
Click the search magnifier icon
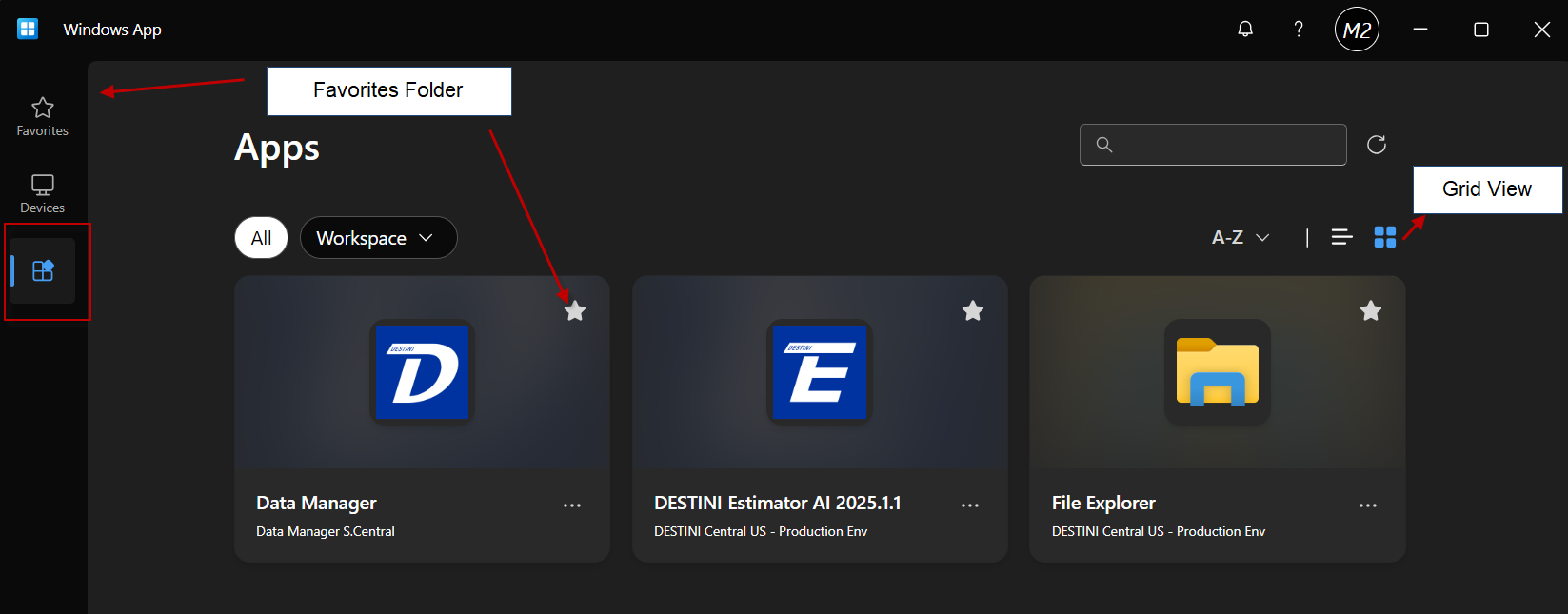(1104, 145)
